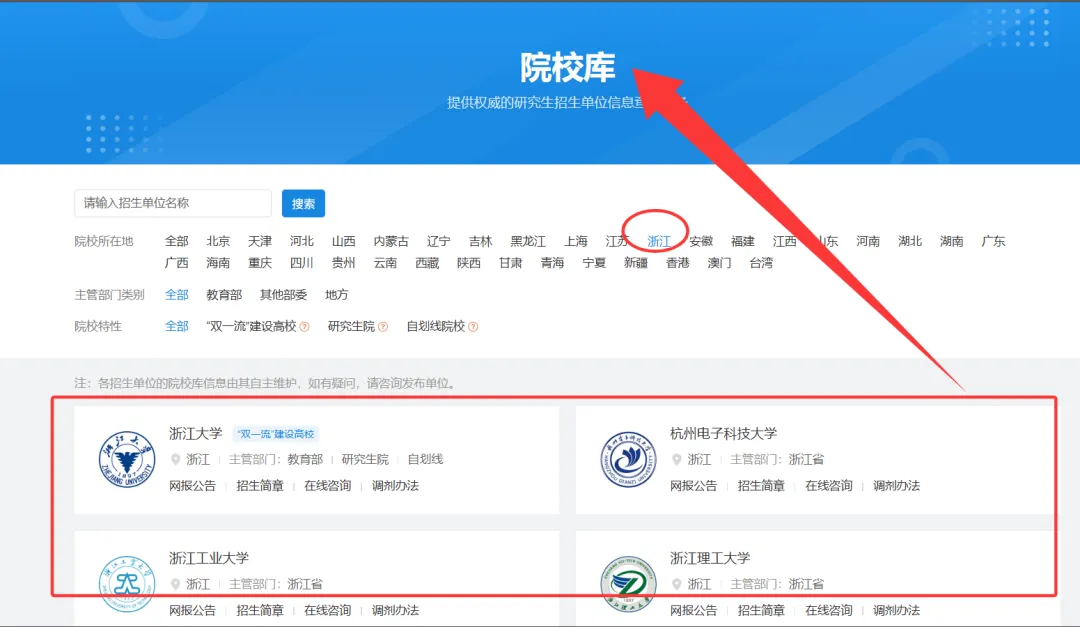Filter by 陕西 location
The image size is (1080, 627).
pos(469,263)
